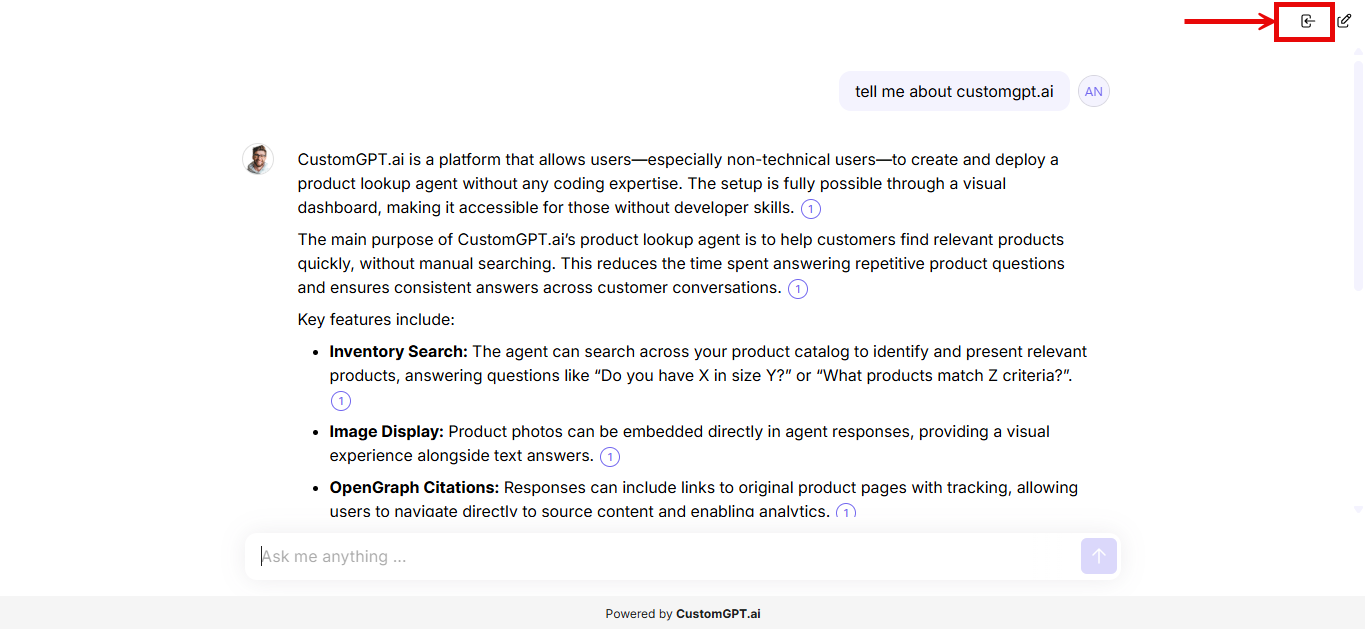Click the paragraph starting "CustomGPT.ai is a platform"
This screenshot has width=1365, height=629.
tap(680, 184)
